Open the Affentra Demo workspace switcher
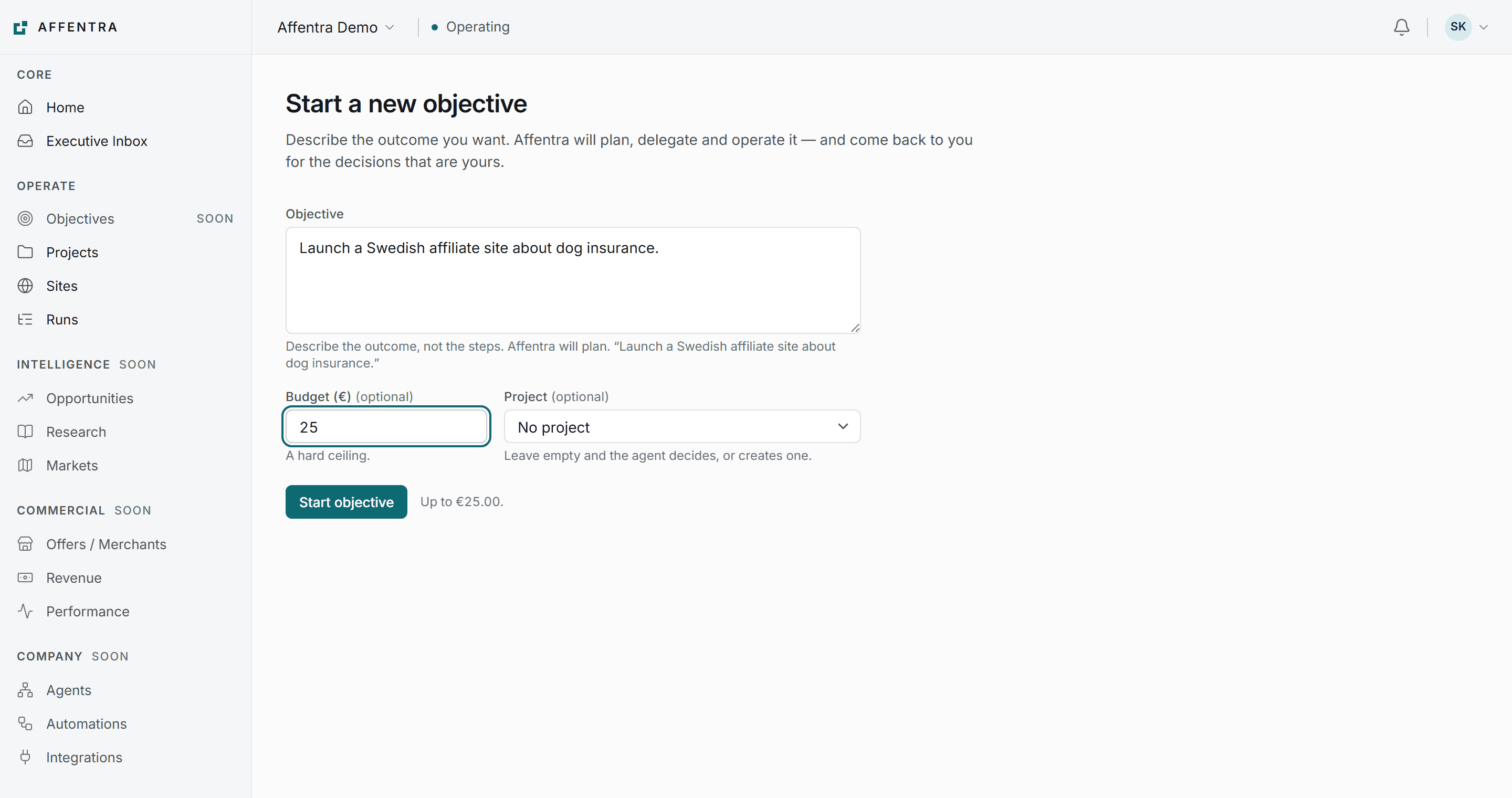 click(336, 27)
